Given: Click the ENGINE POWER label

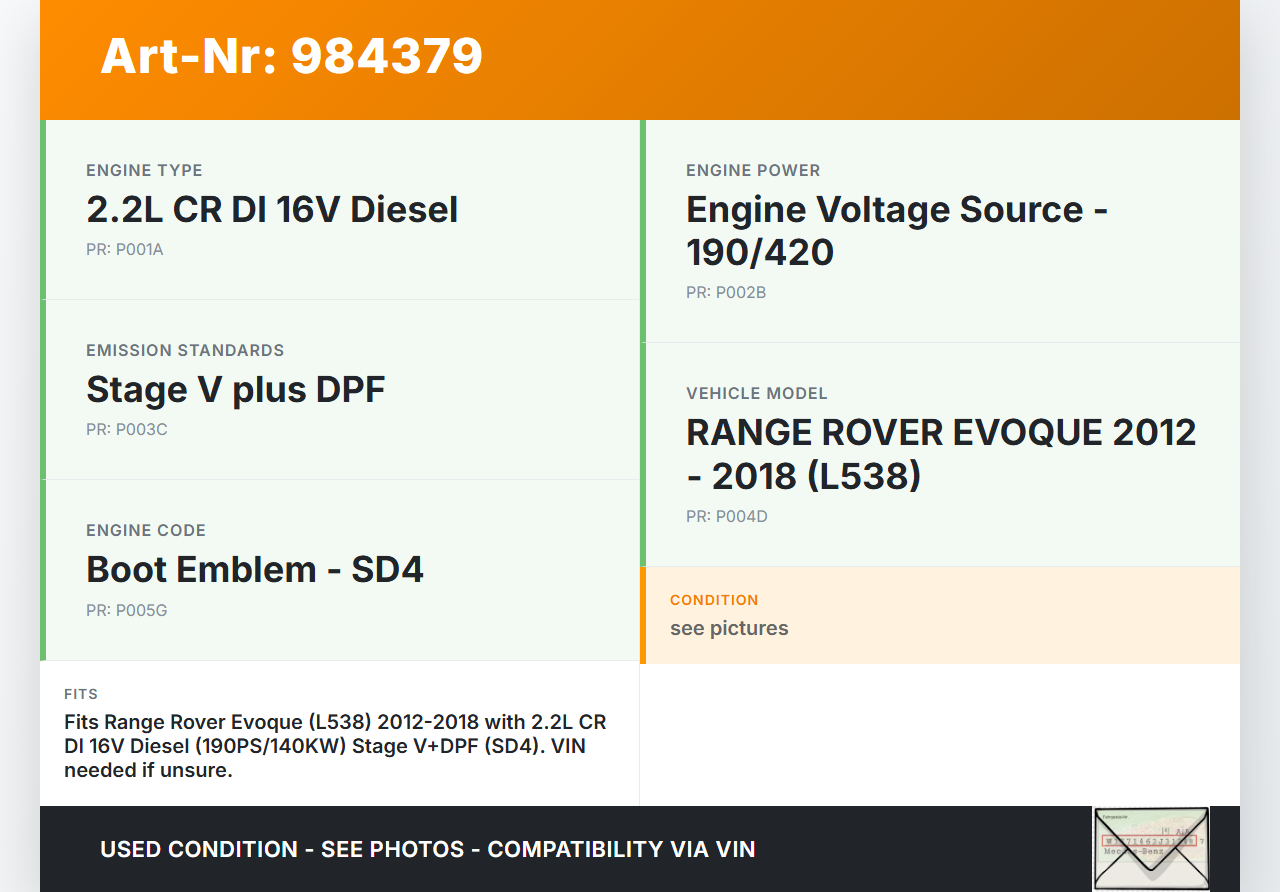Looking at the screenshot, I should [x=752, y=170].
